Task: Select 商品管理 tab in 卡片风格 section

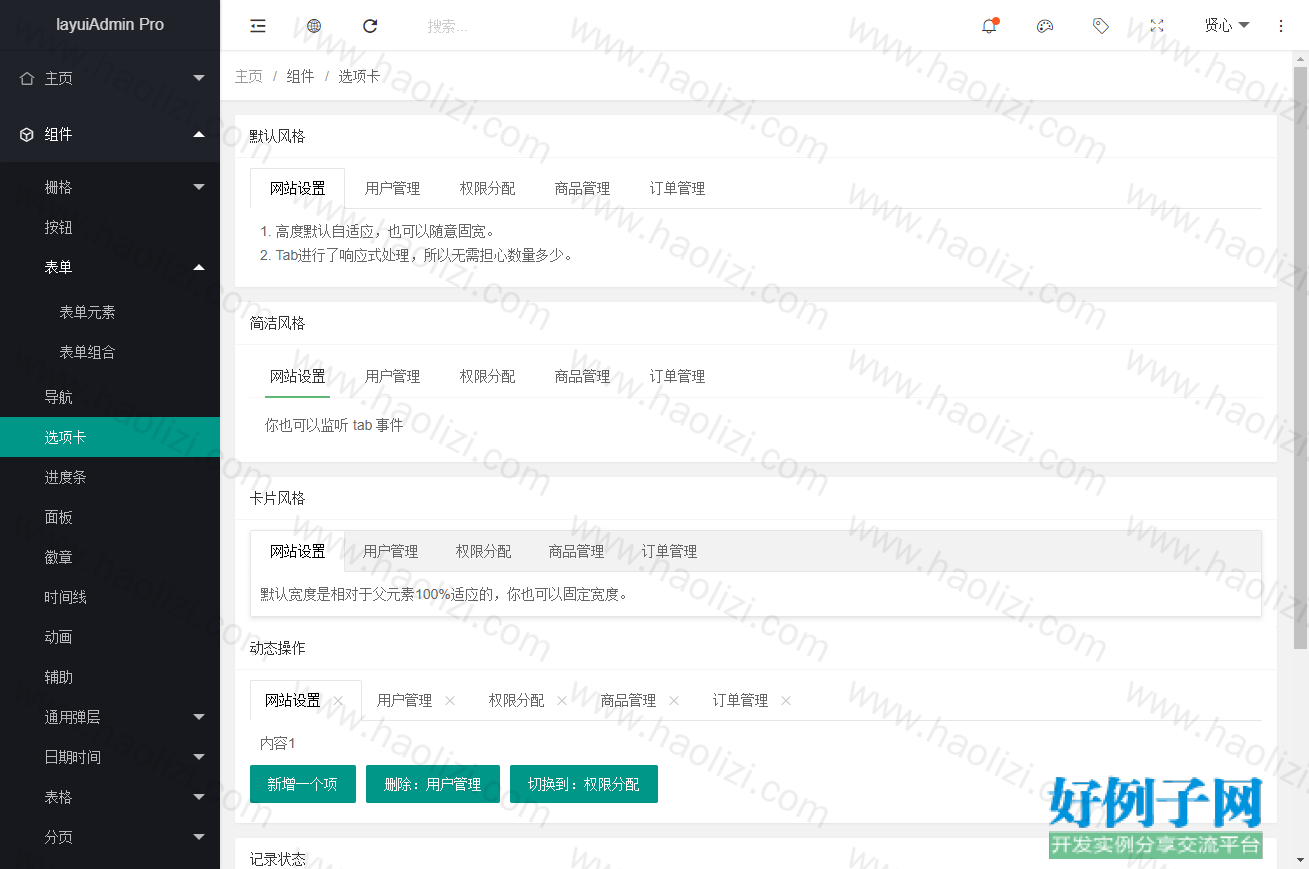Action: (576, 551)
